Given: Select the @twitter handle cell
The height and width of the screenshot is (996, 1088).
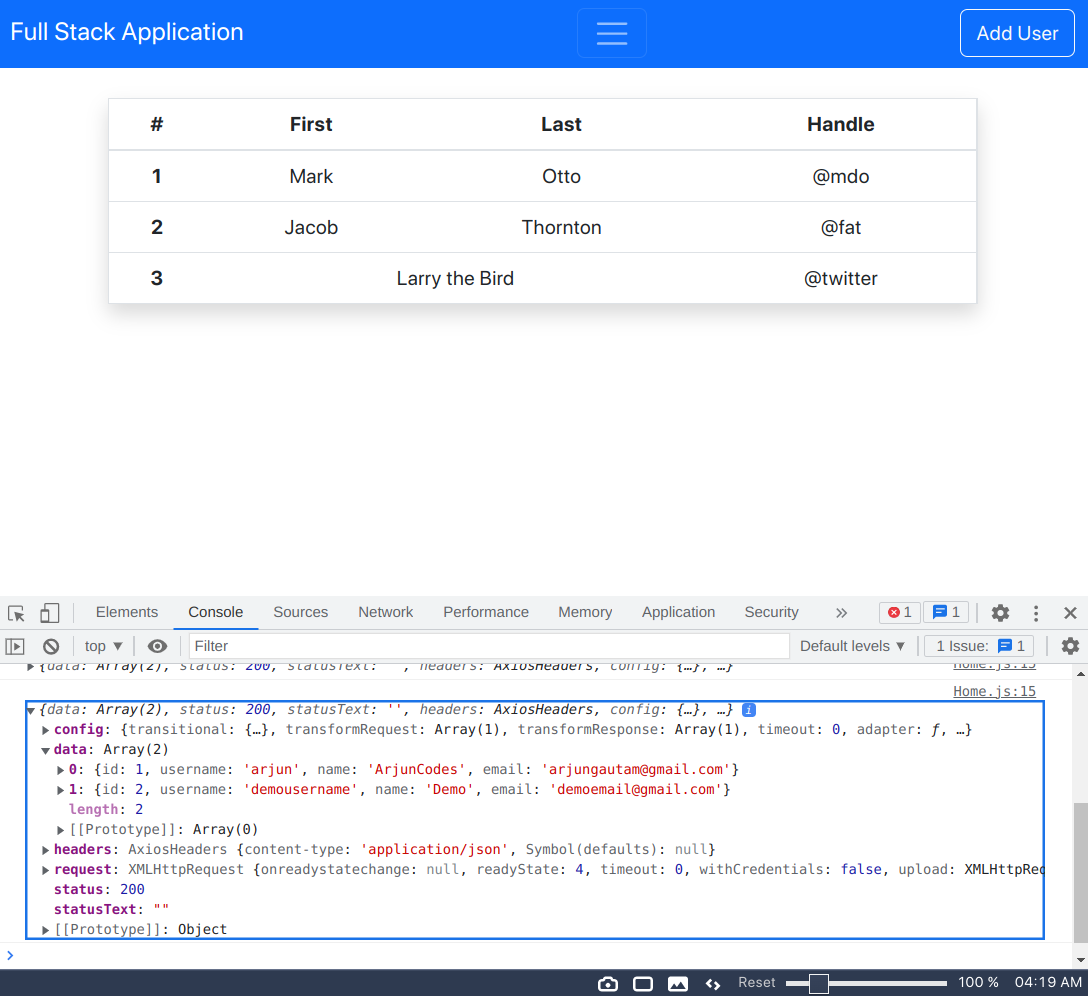Looking at the screenshot, I should click(x=840, y=279).
